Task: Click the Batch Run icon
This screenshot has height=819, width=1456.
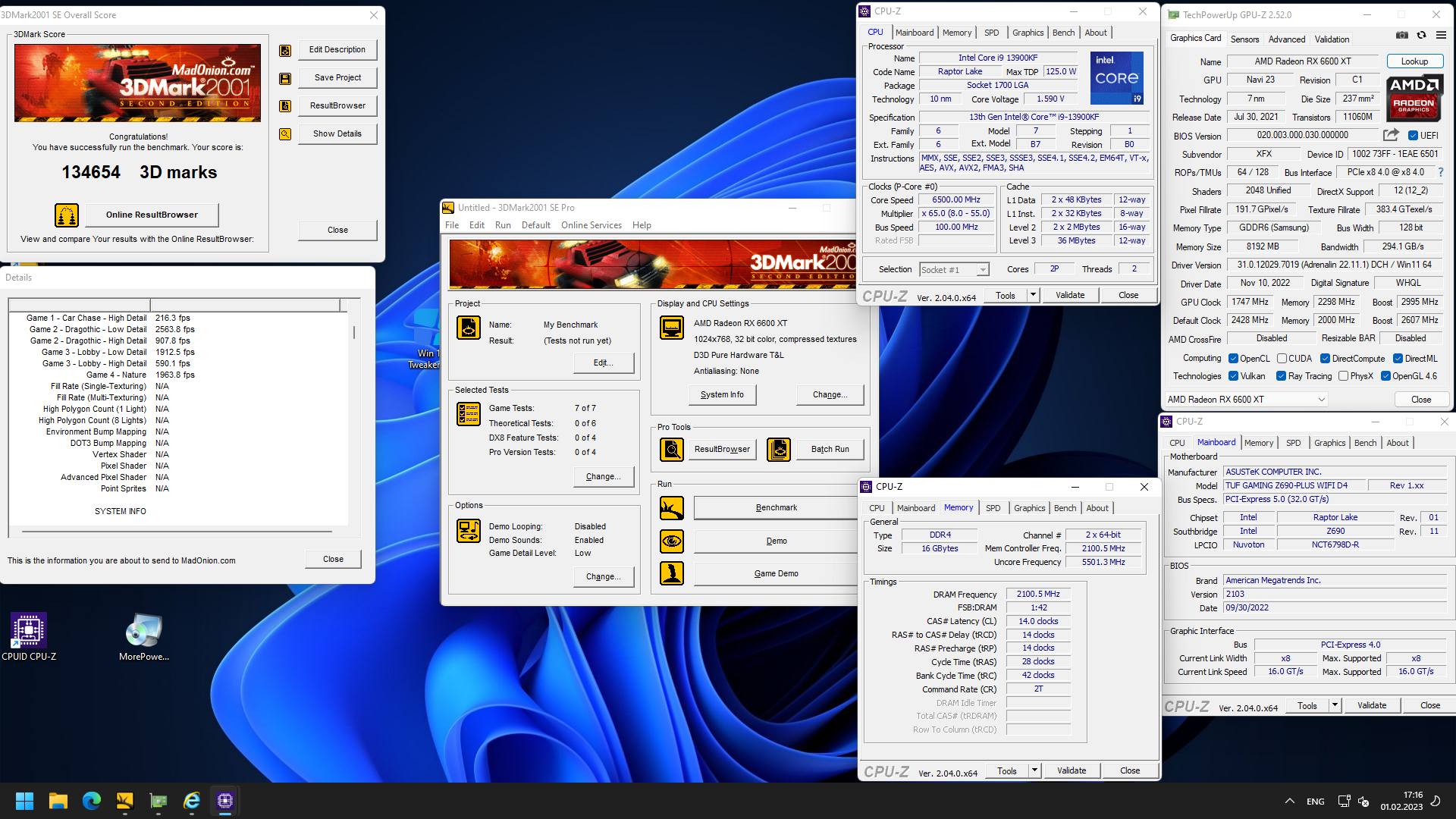Action: [779, 450]
